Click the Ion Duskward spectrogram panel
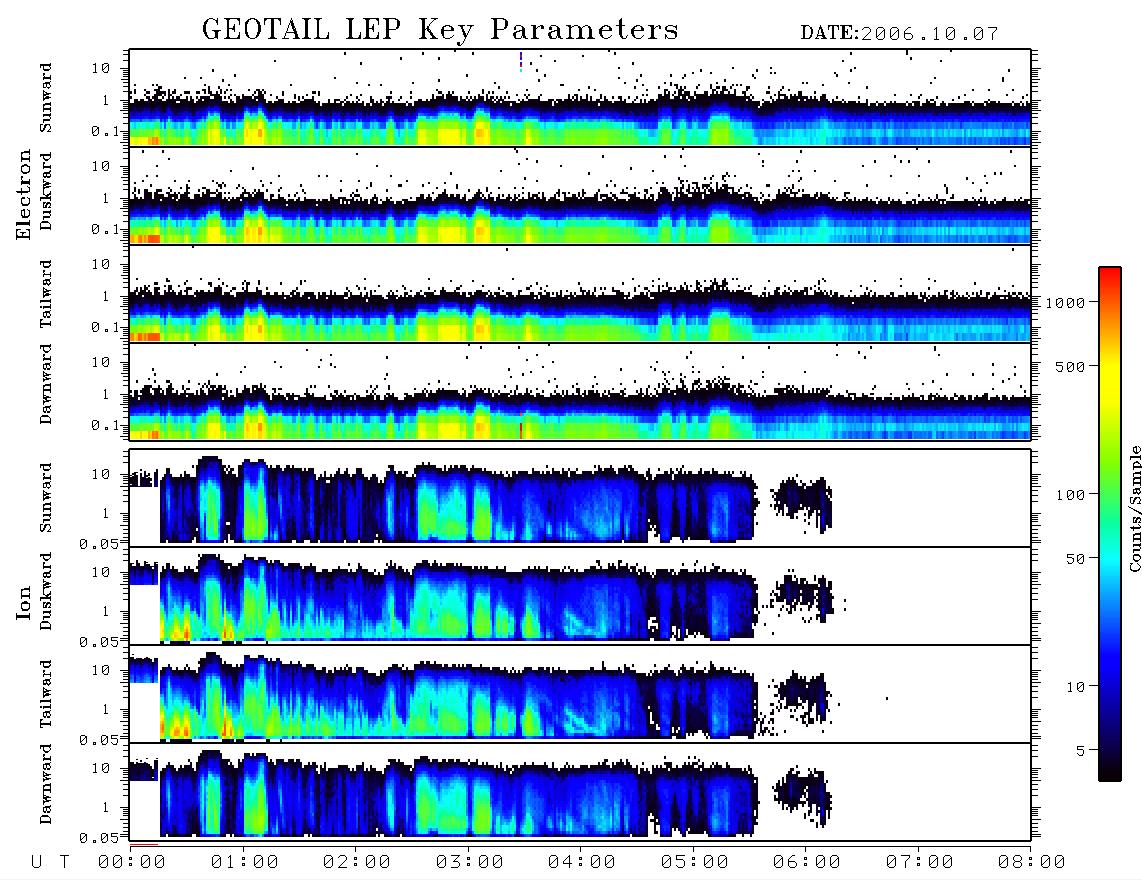The width and height of the screenshot is (1142, 880). [x=580, y=595]
